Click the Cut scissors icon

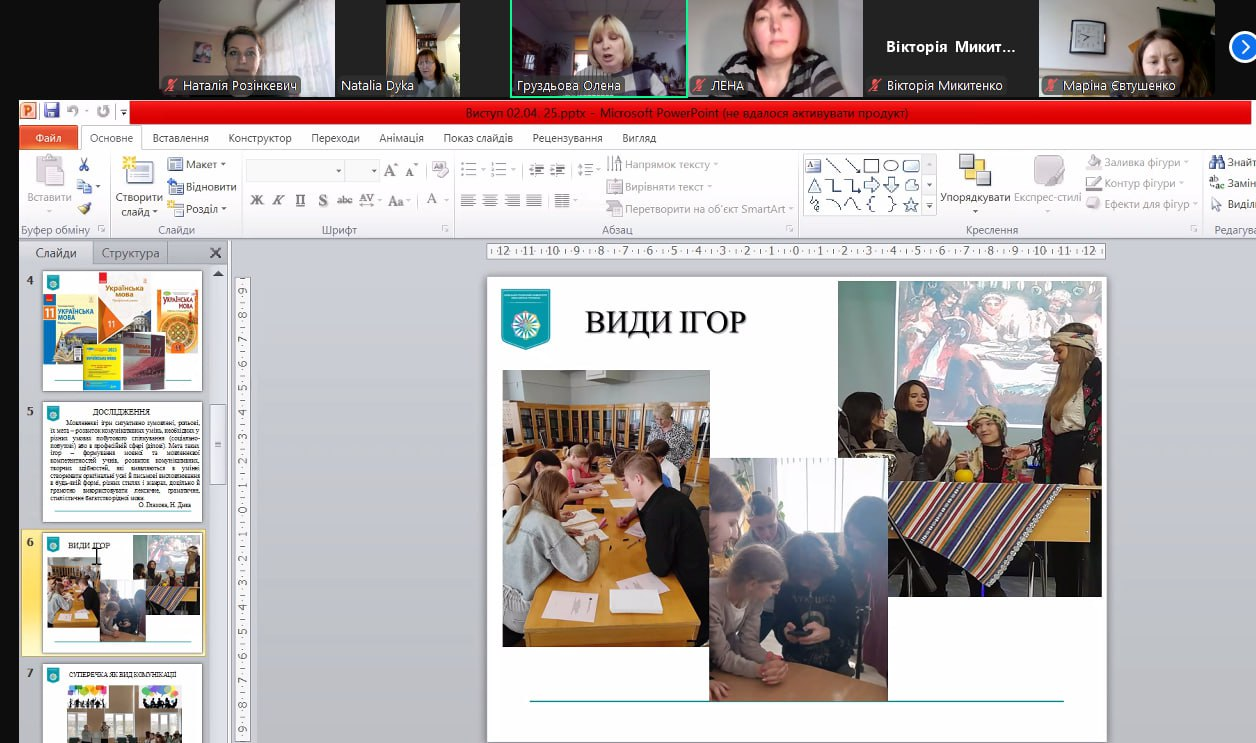point(85,165)
